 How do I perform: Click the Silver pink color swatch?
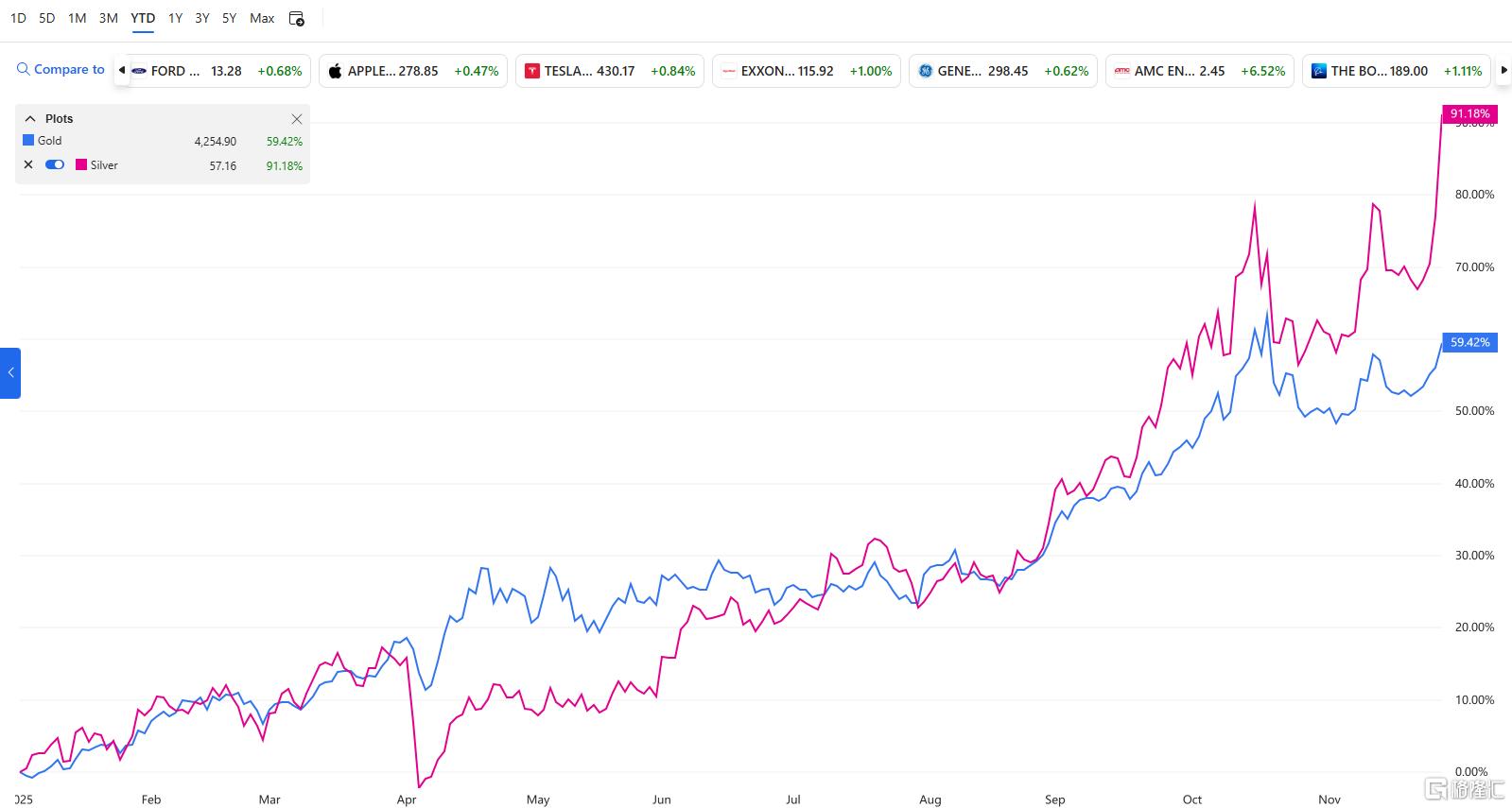click(x=81, y=164)
